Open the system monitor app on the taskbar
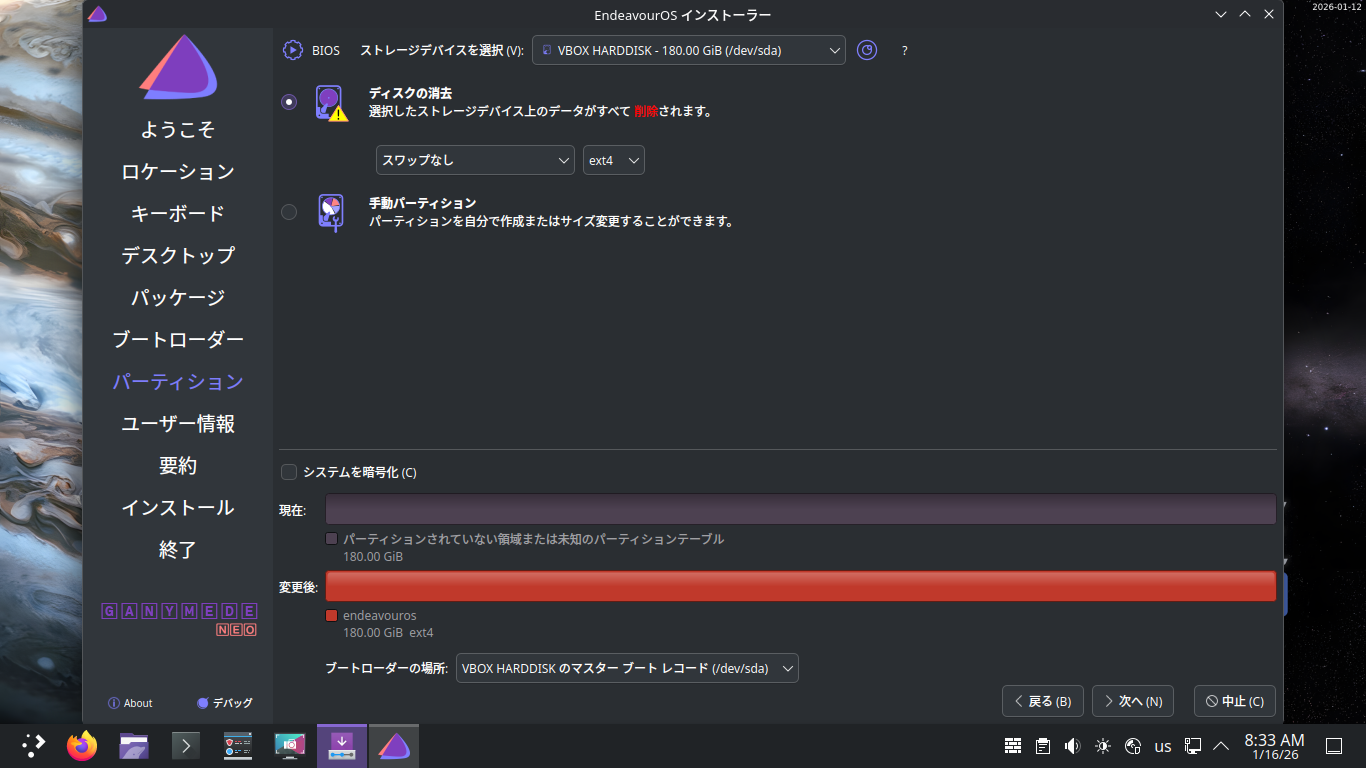 click(x=238, y=745)
